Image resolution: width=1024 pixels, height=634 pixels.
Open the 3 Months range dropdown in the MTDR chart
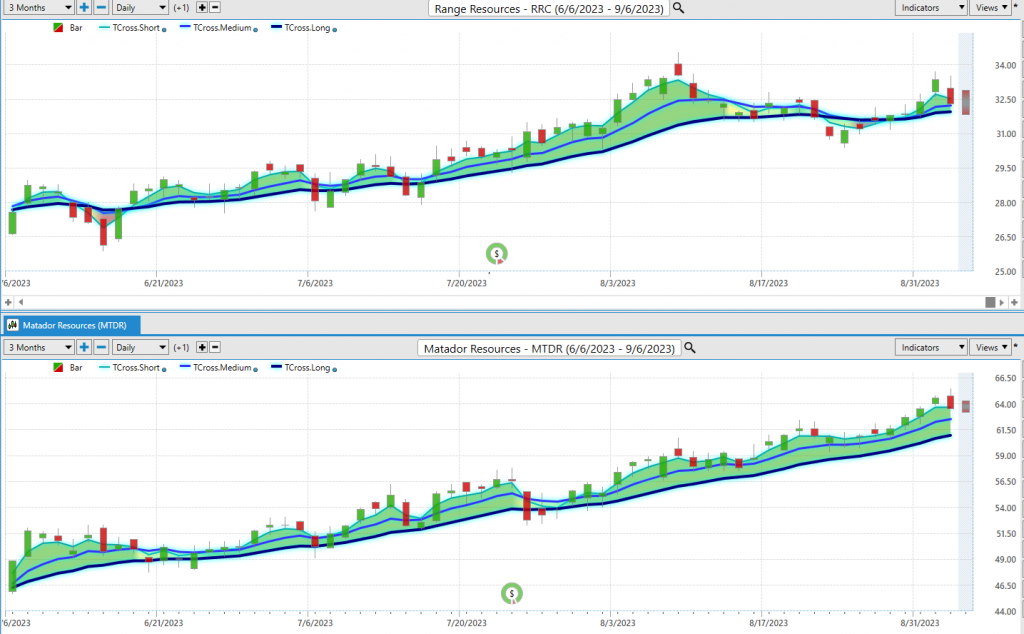[x=39, y=347]
